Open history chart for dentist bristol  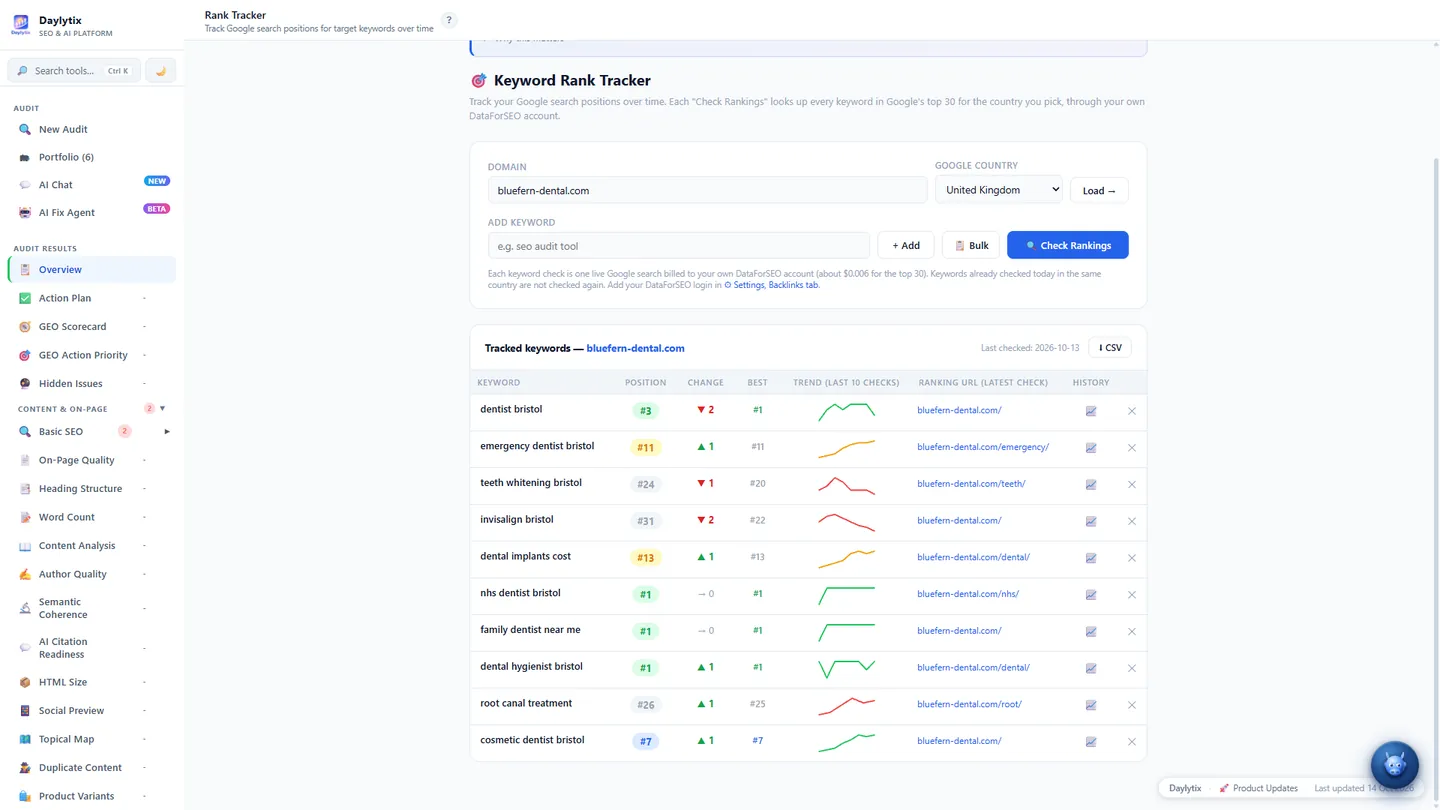point(1091,411)
